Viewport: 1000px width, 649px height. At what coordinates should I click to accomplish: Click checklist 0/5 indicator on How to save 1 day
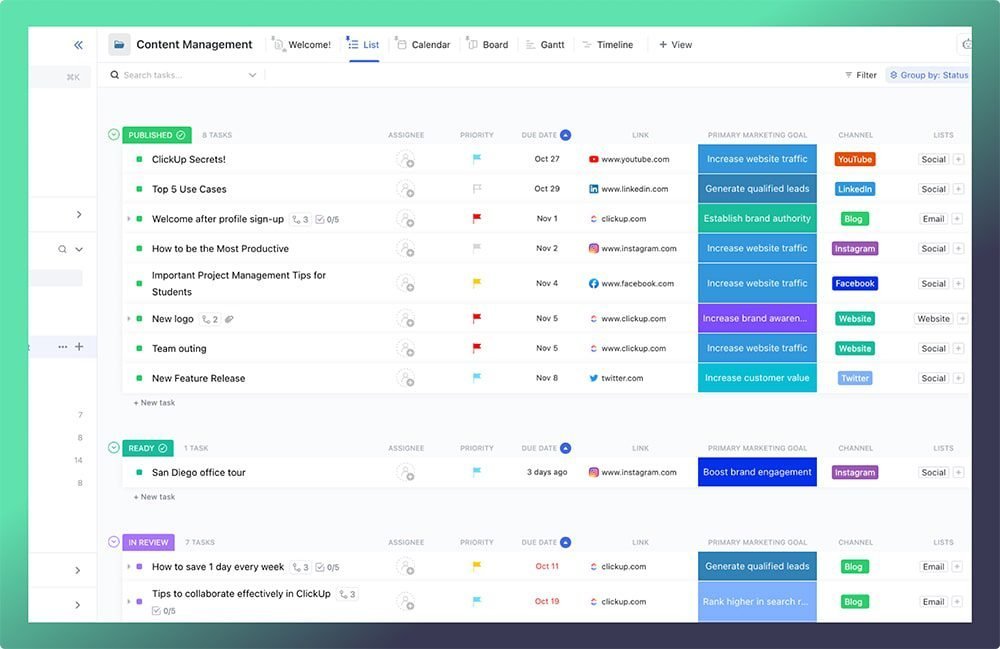(x=327, y=567)
